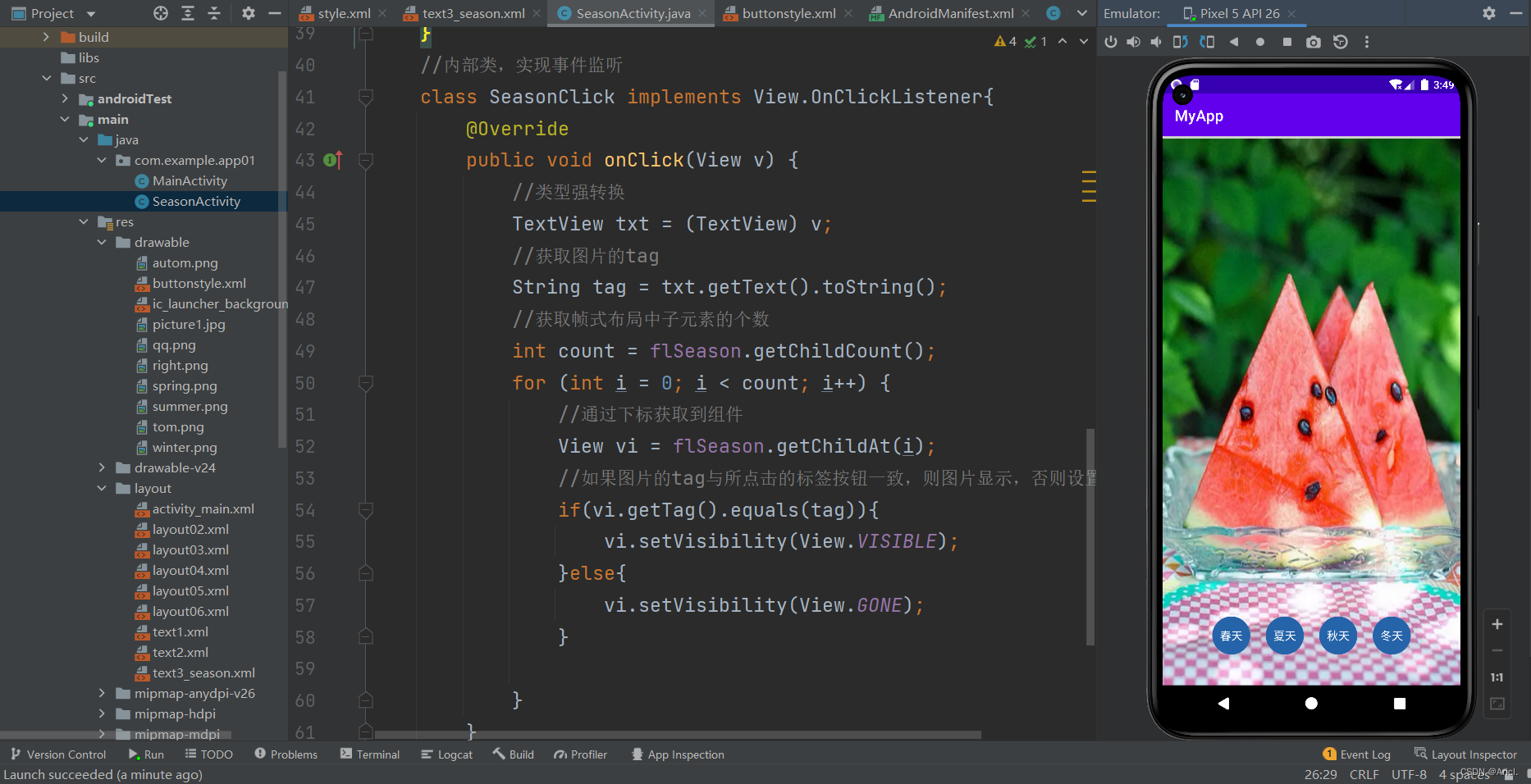Tap phone's navigation recents square
Image resolution: width=1531 pixels, height=784 pixels.
(x=1400, y=704)
